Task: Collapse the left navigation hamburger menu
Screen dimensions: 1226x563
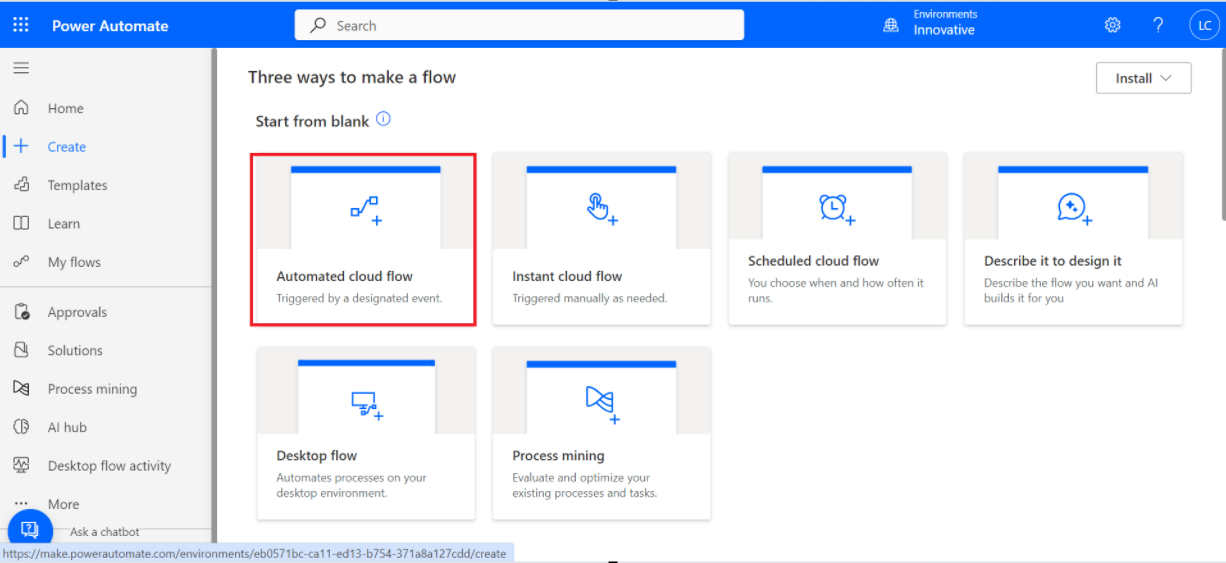Action: 21,68
